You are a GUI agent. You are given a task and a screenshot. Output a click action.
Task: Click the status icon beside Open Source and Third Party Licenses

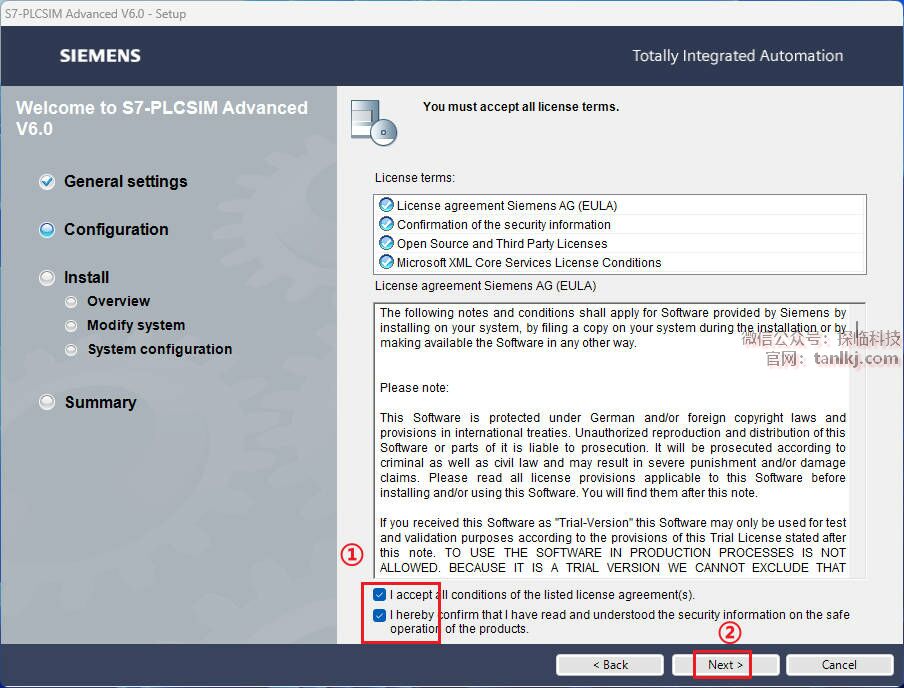[x=386, y=243]
